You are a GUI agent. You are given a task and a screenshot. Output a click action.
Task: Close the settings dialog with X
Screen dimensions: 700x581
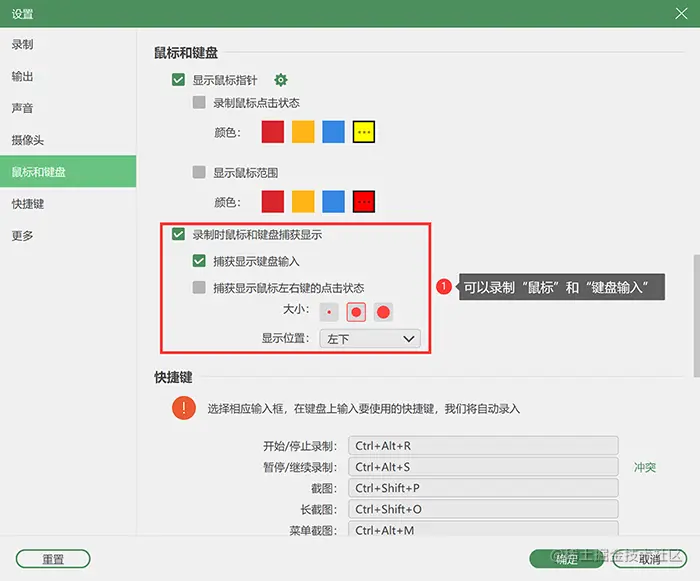coord(681,13)
